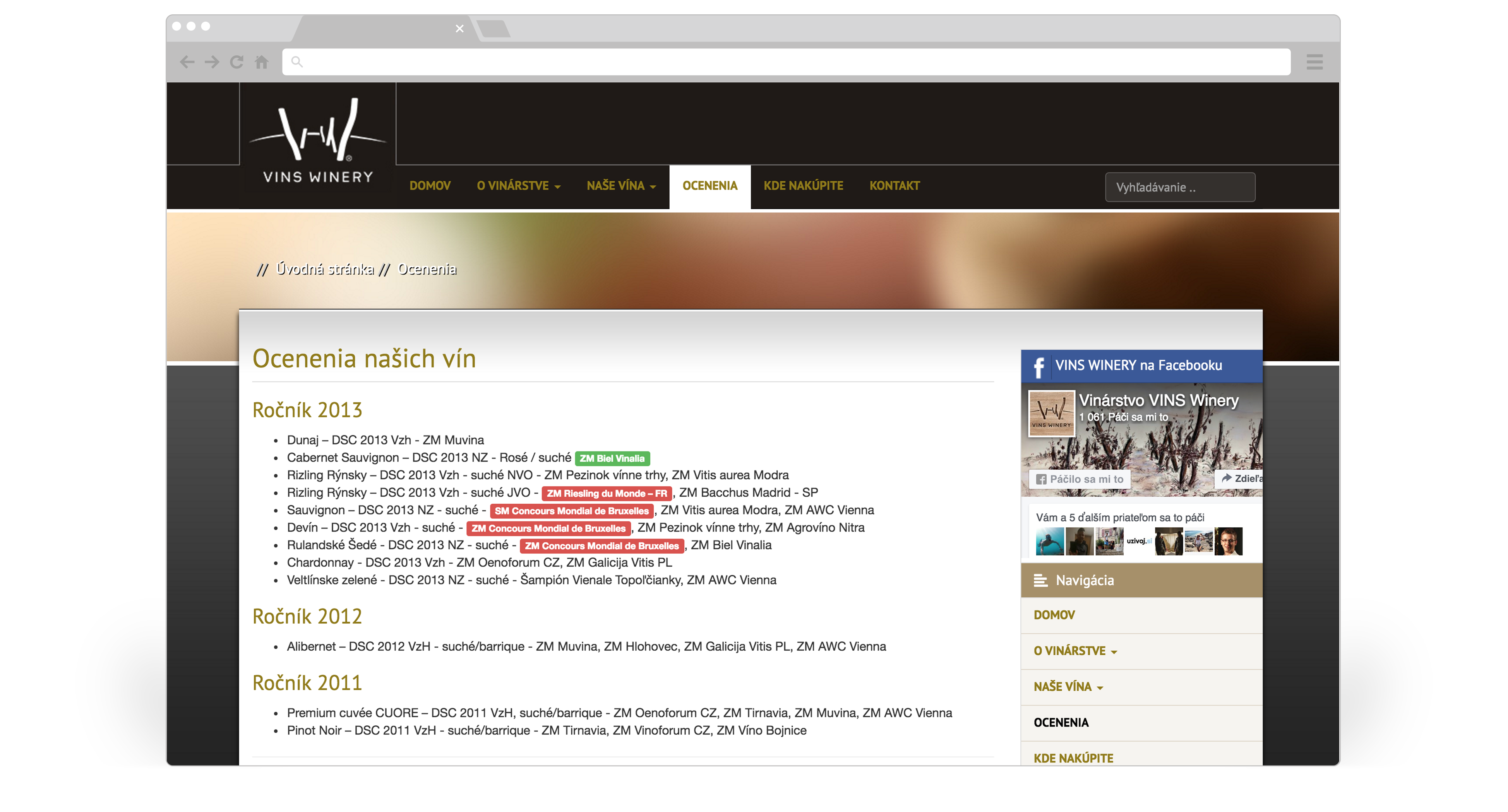Click the green ZM Biel Vinalia badge
This screenshot has width=1508, height=812.
[x=612, y=459]
